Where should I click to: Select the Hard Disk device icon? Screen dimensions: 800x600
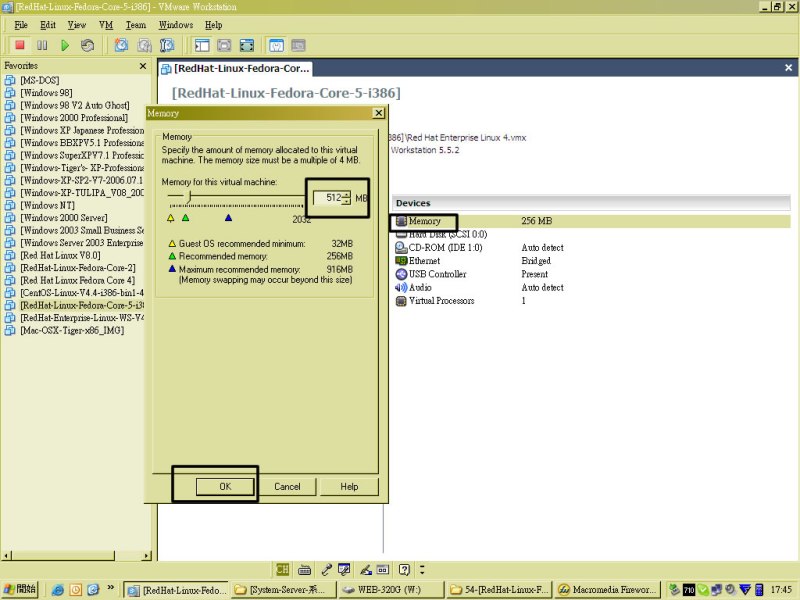coord(401,234)
